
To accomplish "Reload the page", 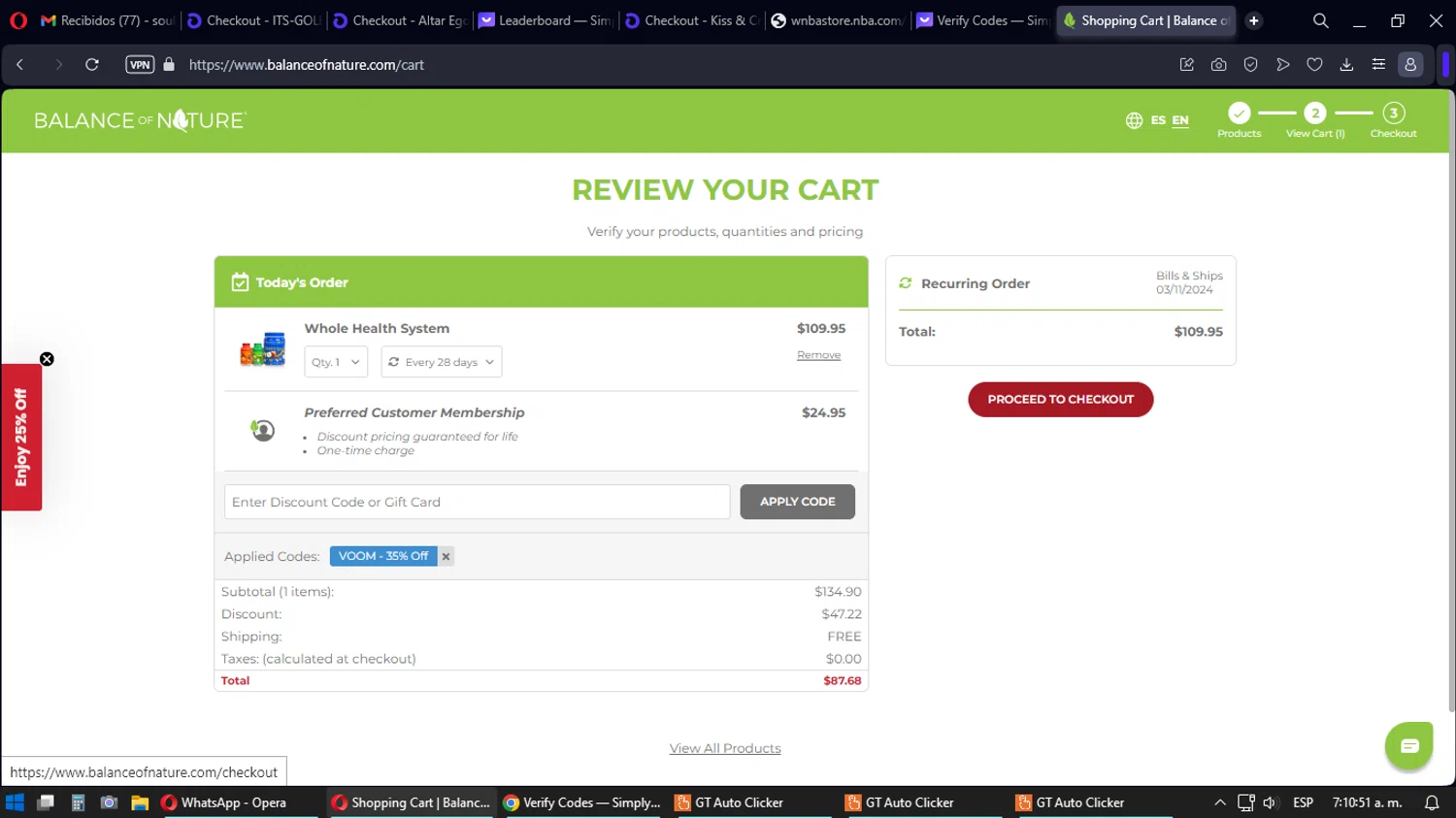I will point(92,65).
